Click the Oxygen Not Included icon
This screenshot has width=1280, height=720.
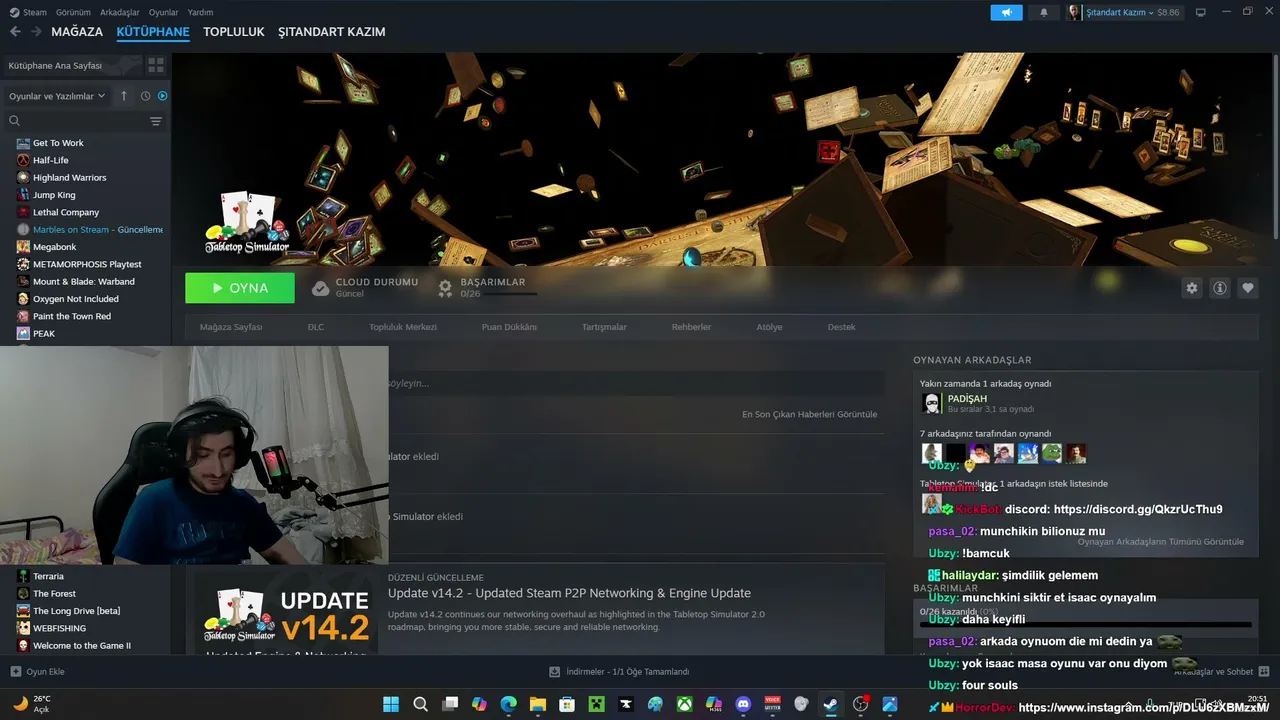point(23,299)
